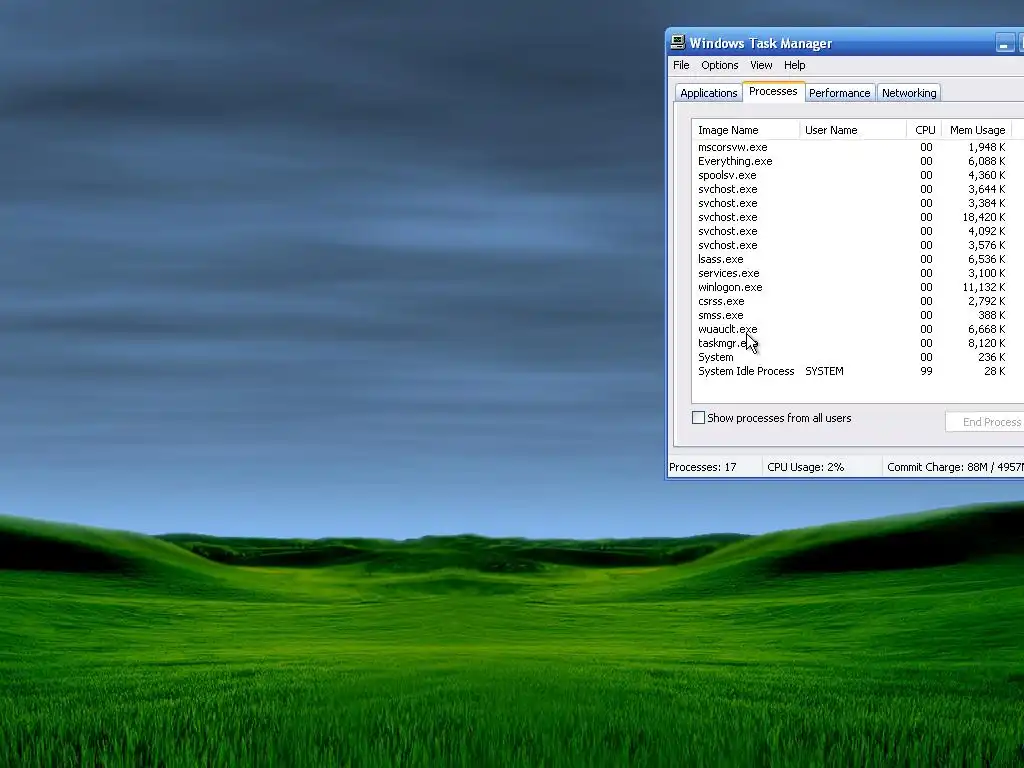
Task: Switch to the Performance tab
Action: pos(839,93)
